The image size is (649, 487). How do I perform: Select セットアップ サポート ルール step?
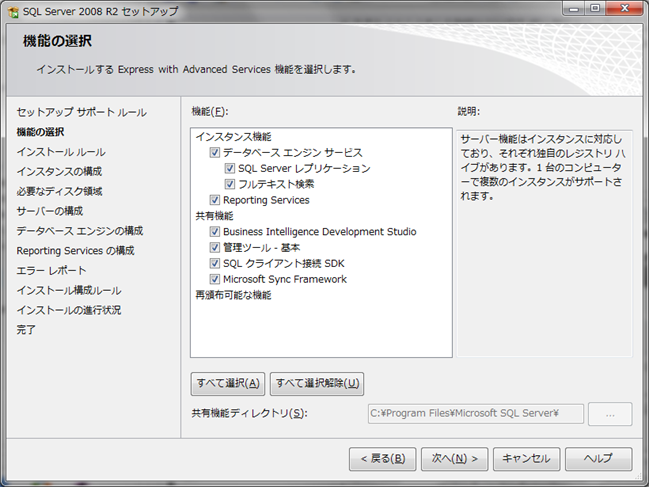[x=82, y=112]
